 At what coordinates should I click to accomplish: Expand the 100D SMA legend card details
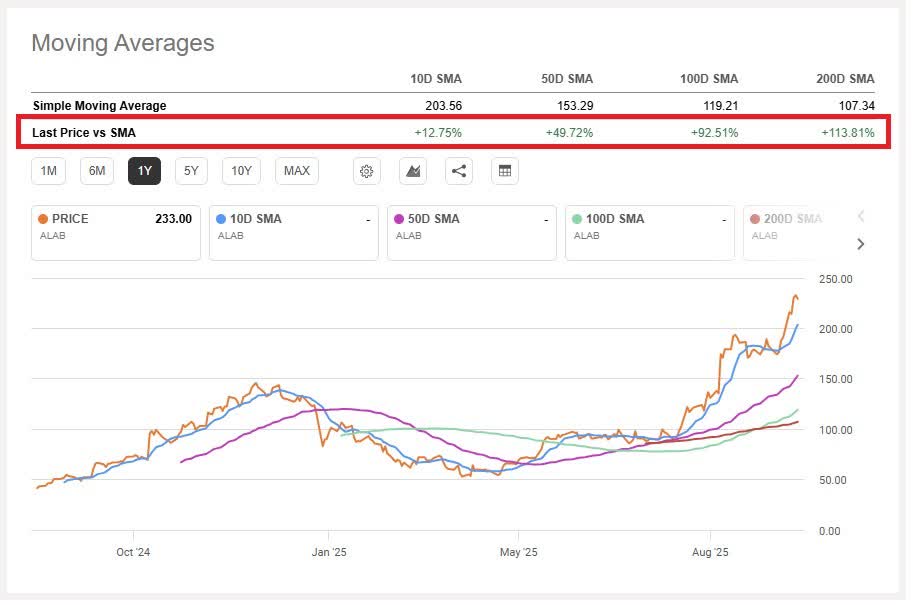pos(650,232)
